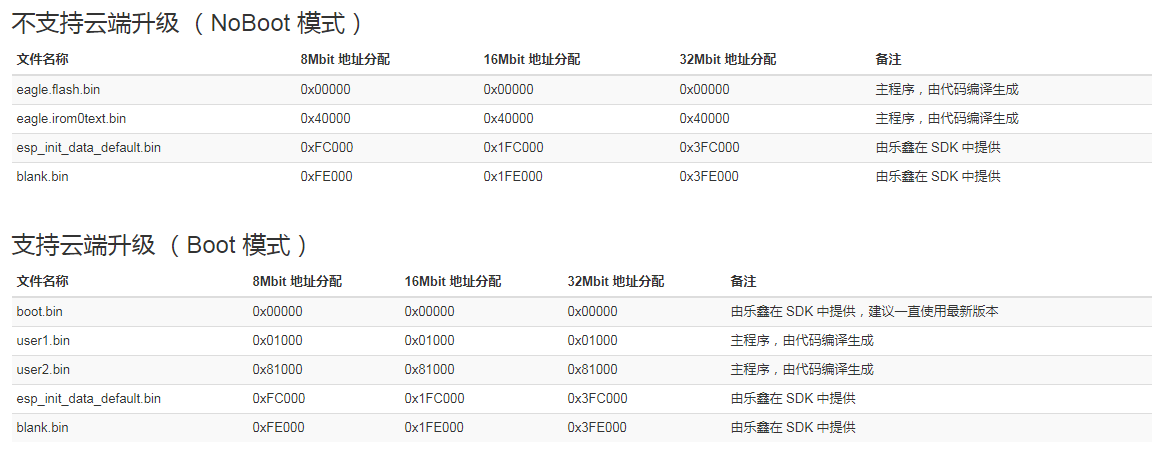1165x468 pixels.
Task: Click 0xFE000 address in the NoBoot table
Action: click(326, 177)
